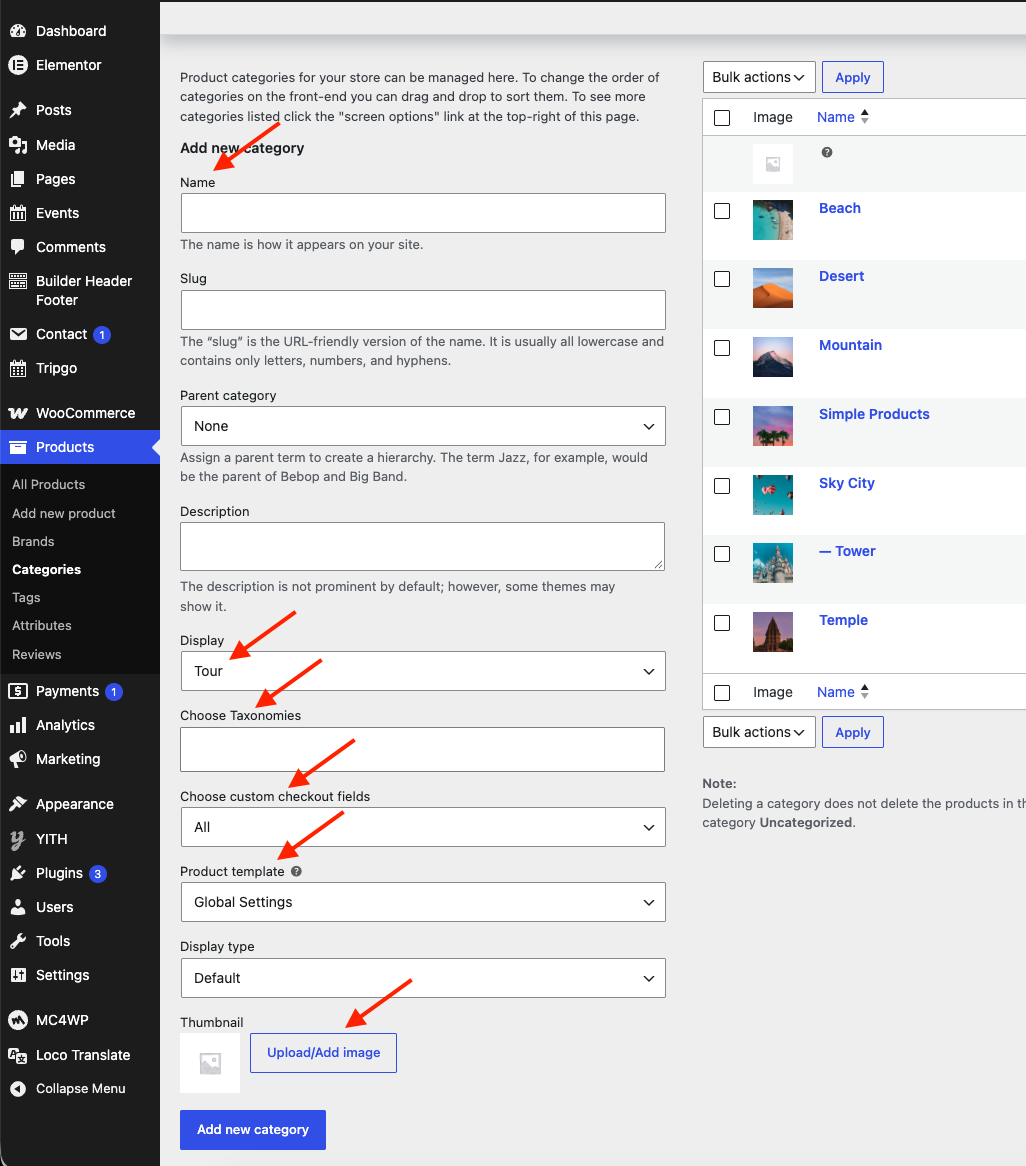Click the Temple category thumbnail
This screenshot has width=1026, height=1166.
click(x=772, y=632)
